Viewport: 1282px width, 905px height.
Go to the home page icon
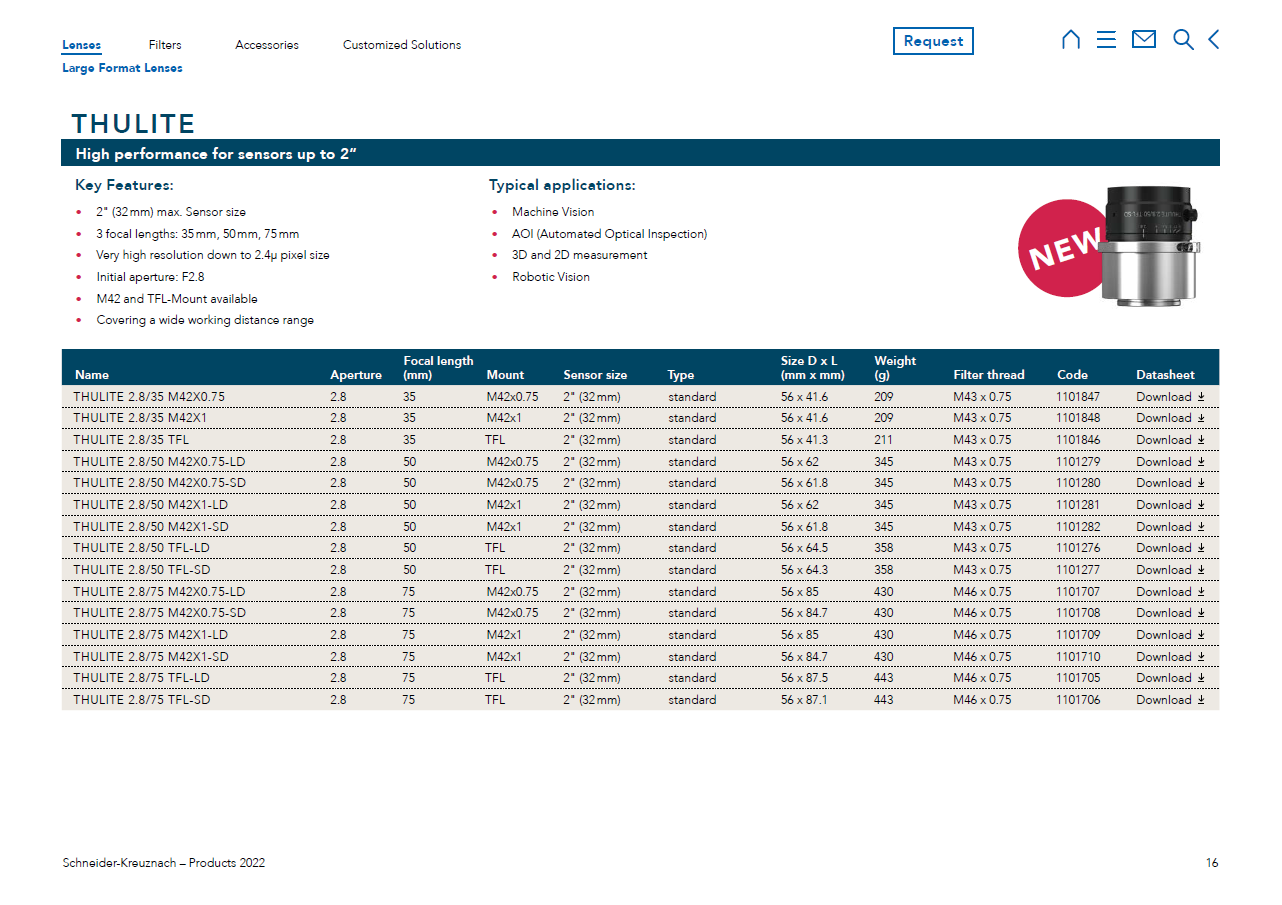click(x=1071, y=40)
